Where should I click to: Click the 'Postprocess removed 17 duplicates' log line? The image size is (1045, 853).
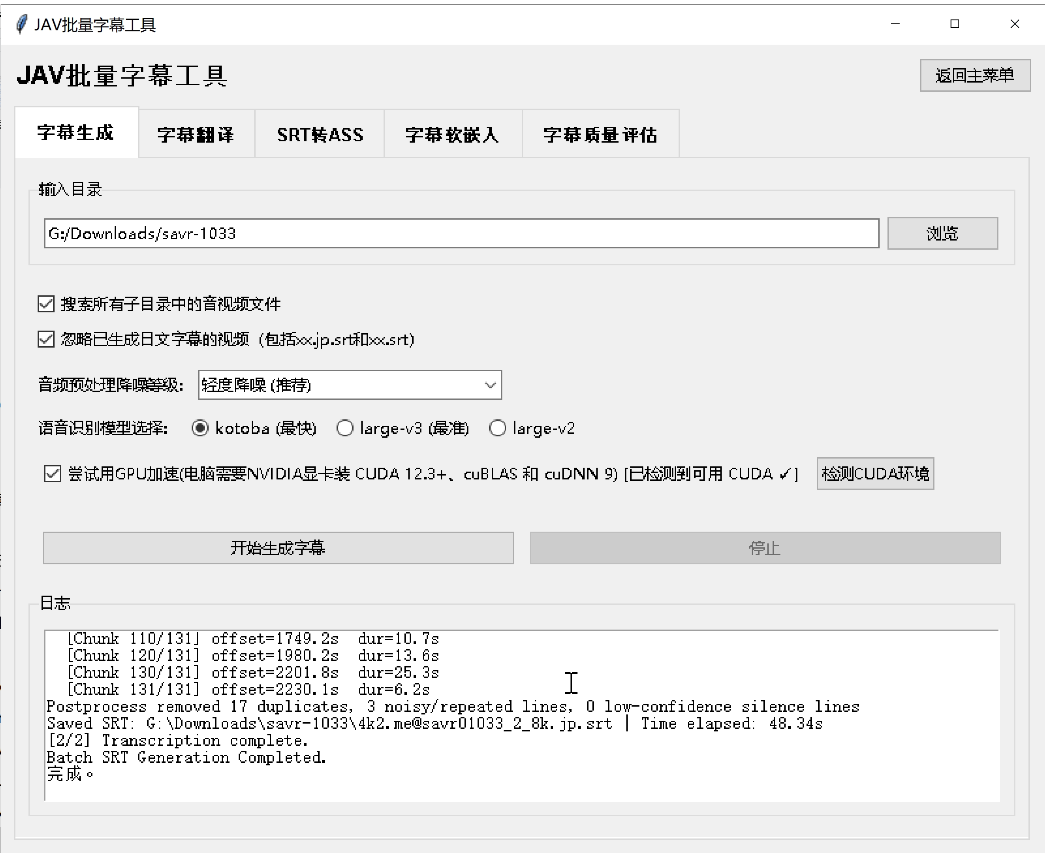coord(453,706)
